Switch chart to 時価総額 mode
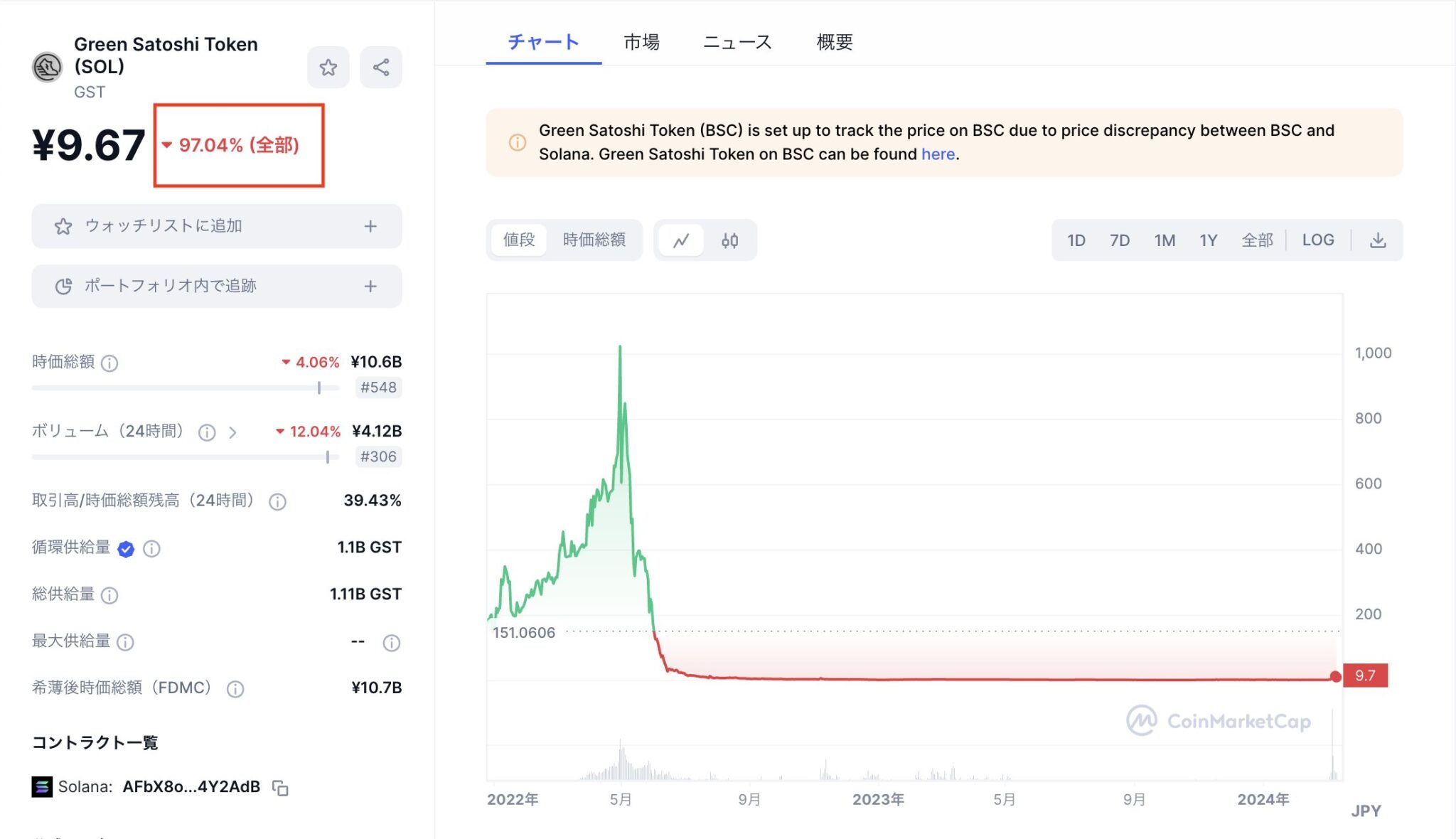The width and height of the screenshot is (1456, 839). (x=594, y=240)
